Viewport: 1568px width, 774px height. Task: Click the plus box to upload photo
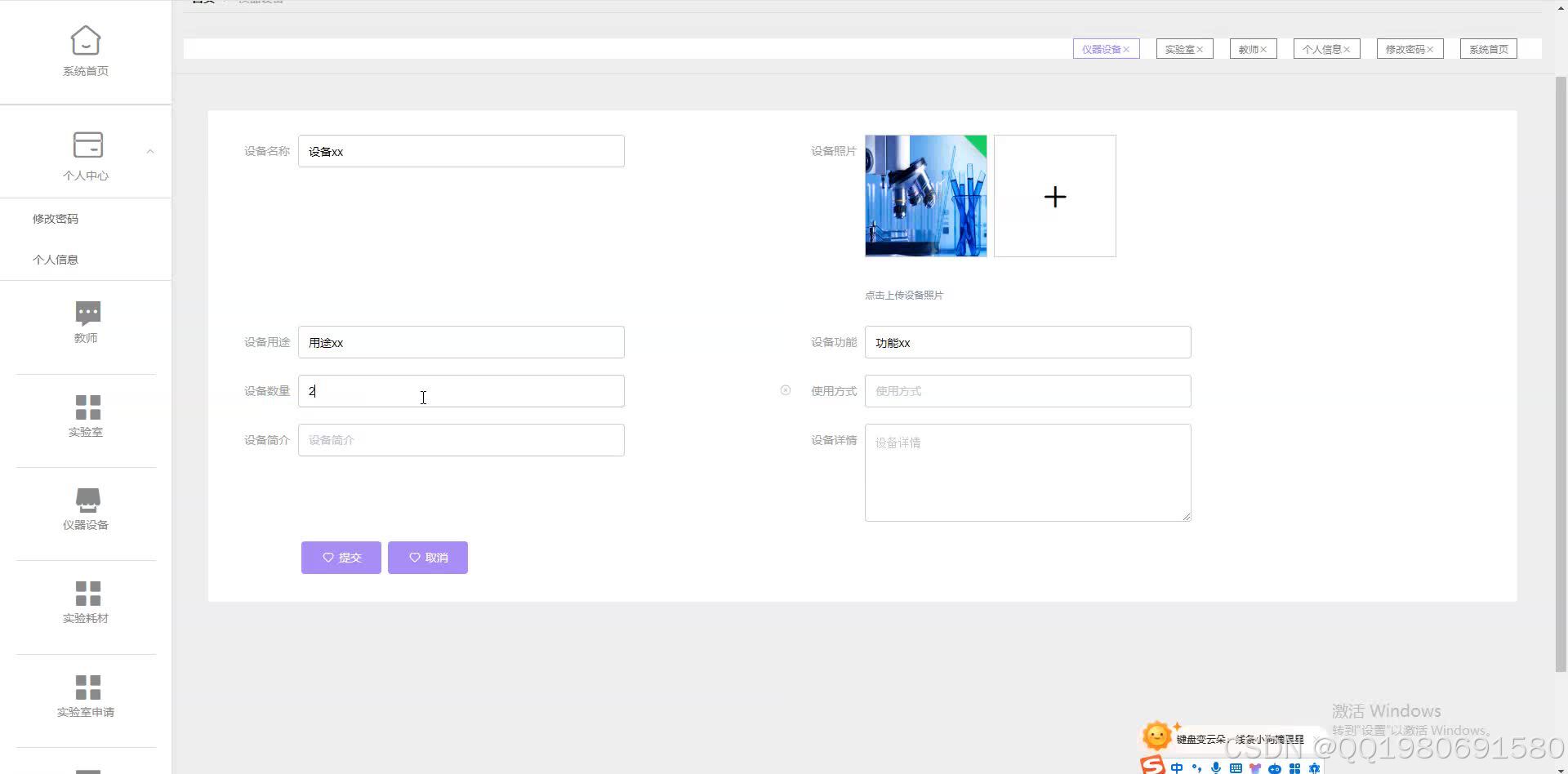[1054, 196]
